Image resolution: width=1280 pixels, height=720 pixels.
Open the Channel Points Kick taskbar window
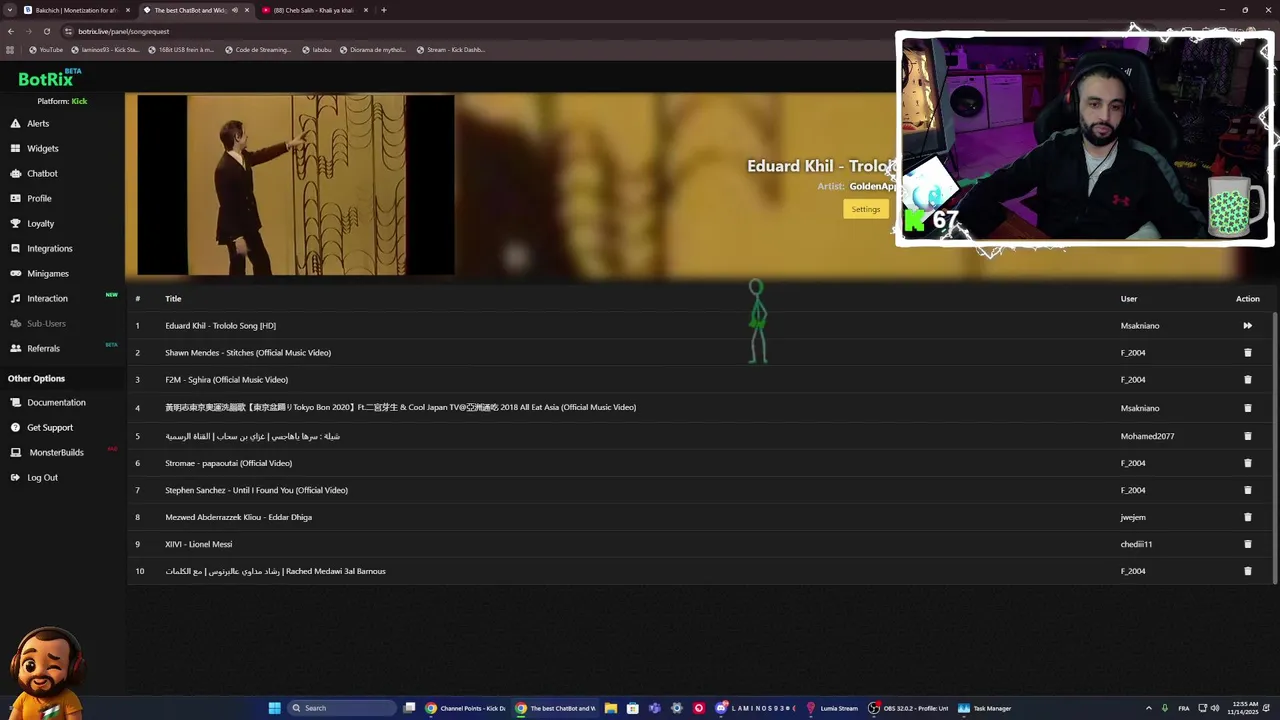tap(466, 708)
